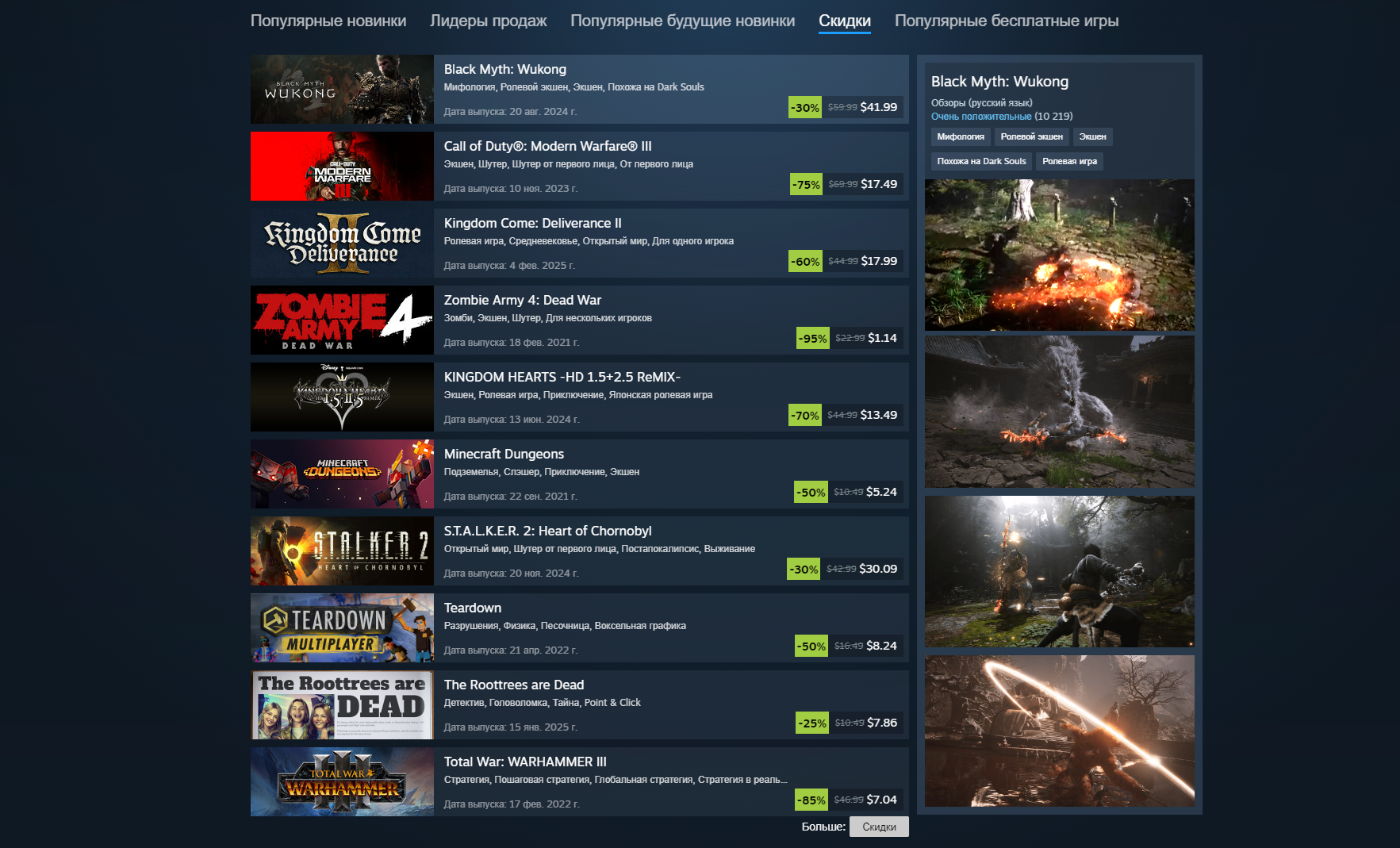Click the Мифология tag button in the preview panel
Image resolution: width=1400 pixels, height=848 pixels.
point(961,137)
